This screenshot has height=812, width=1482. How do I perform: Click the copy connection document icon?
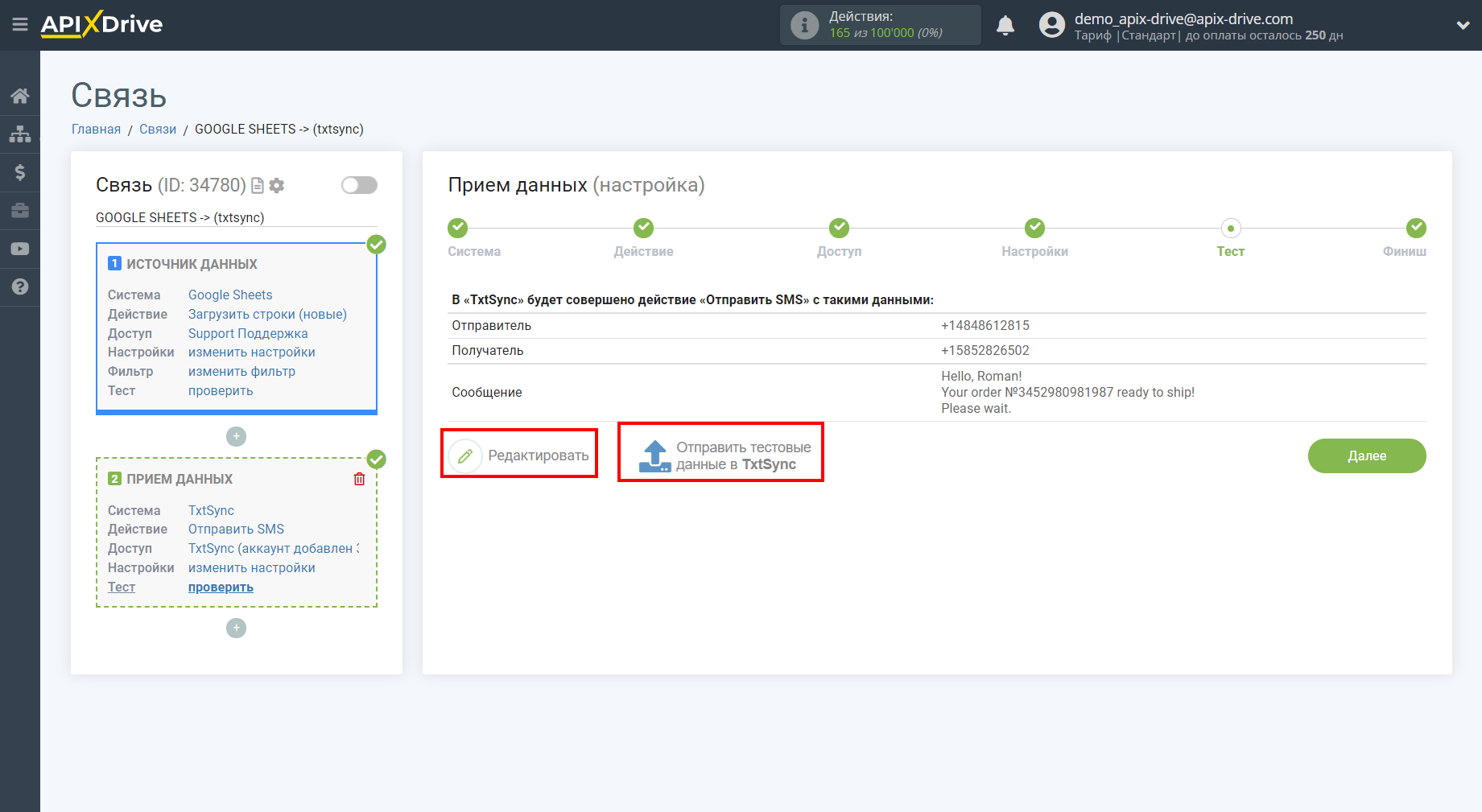[258, 186]
